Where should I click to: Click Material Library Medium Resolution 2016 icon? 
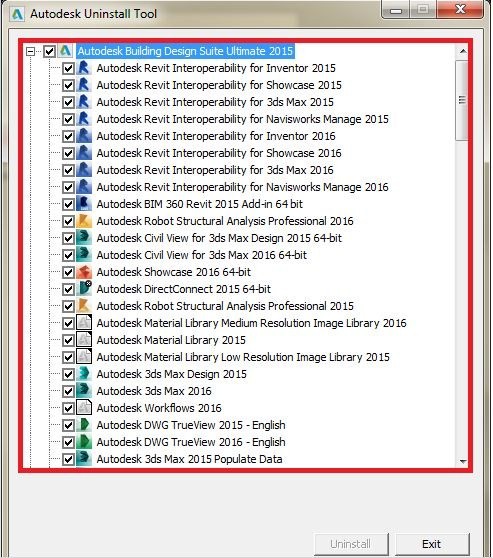pos(84,323)
